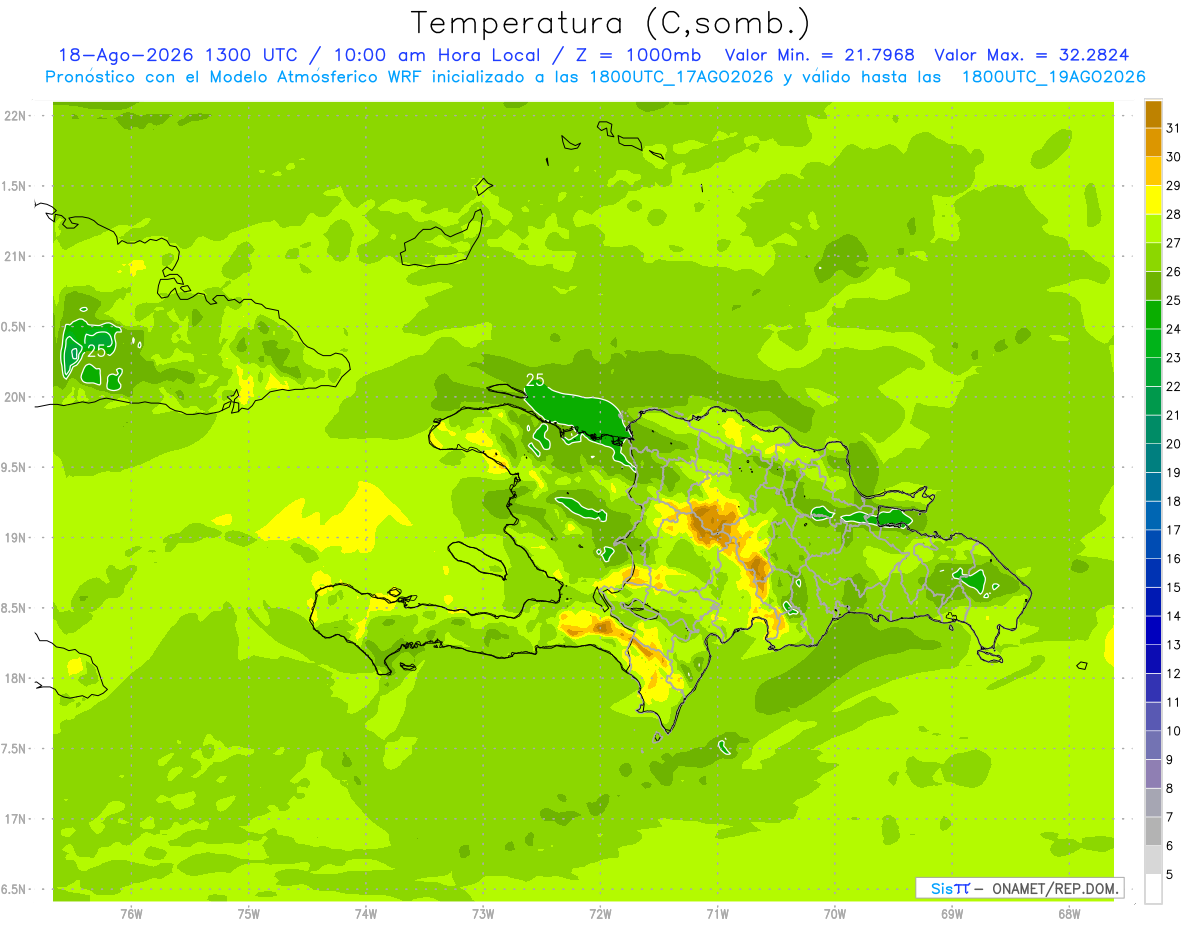1200x927 pixels.
Task: Click color bar segment between 25 and 26
Action: [x=1154, y=286]
